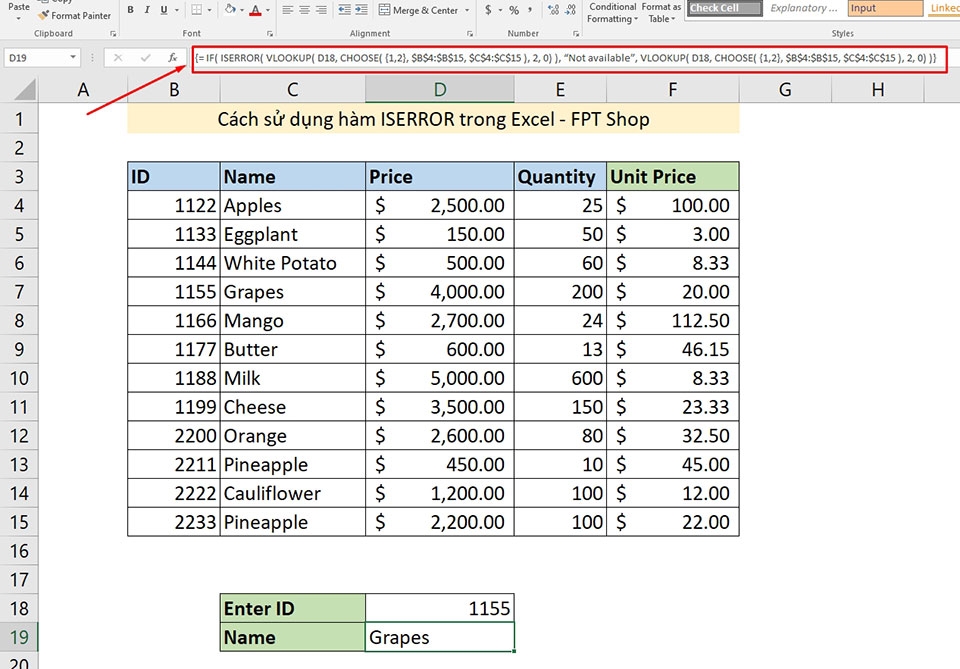Toggle underline formatting
This screenshot has height=669, width=960.
(x=163, y=9)
